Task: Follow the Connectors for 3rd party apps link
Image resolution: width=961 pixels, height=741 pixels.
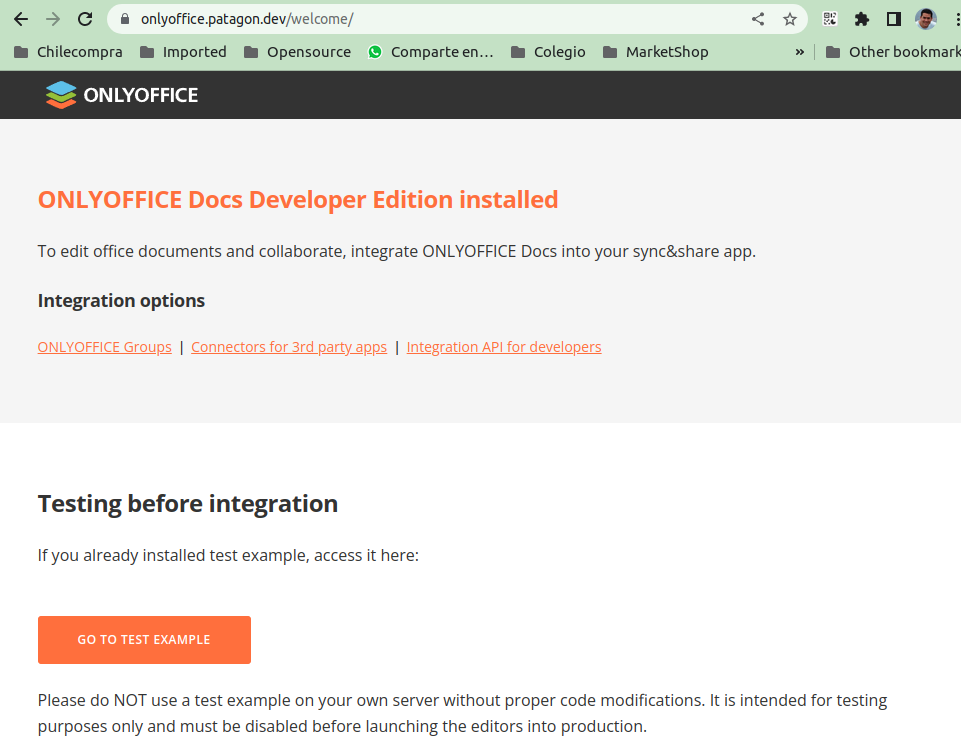Action: tap(289, 347)
